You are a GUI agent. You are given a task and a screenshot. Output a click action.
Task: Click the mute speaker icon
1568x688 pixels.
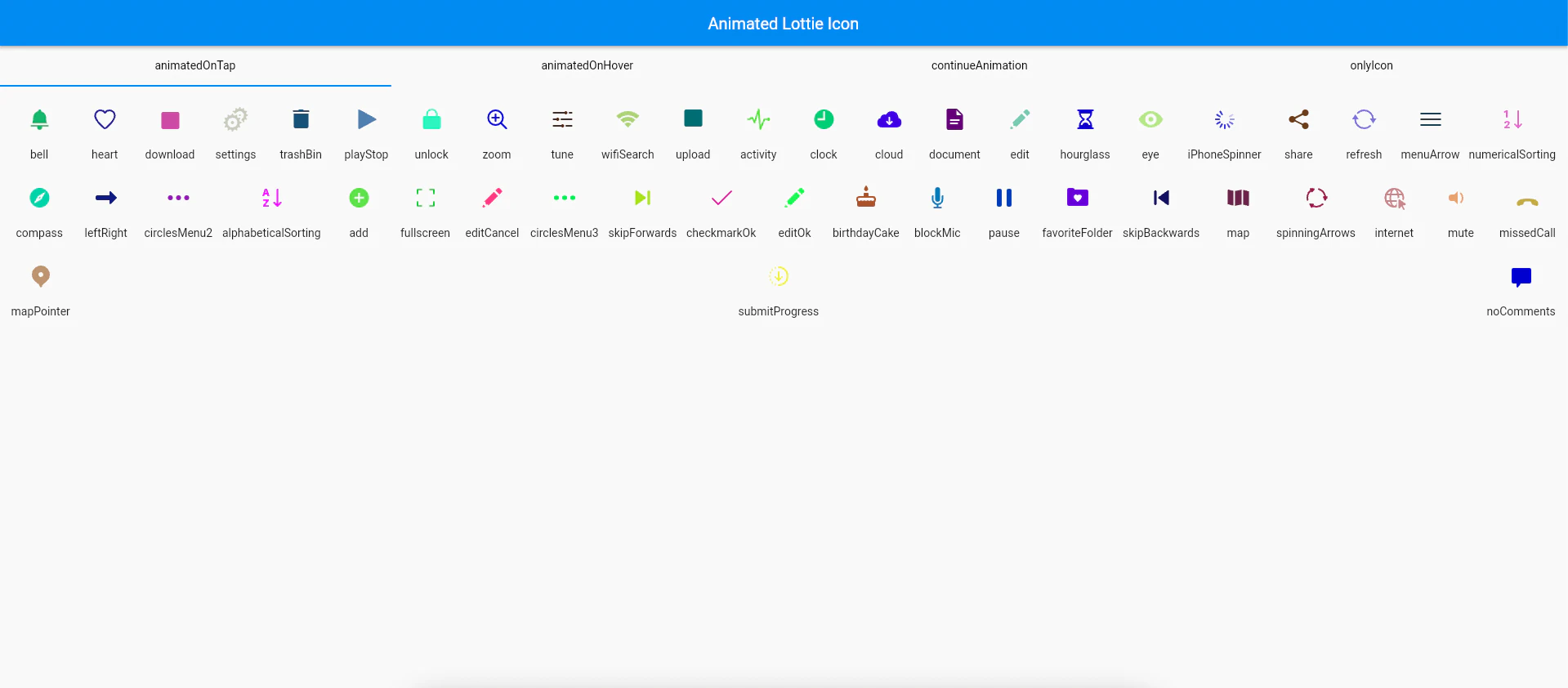[1457, 198]
